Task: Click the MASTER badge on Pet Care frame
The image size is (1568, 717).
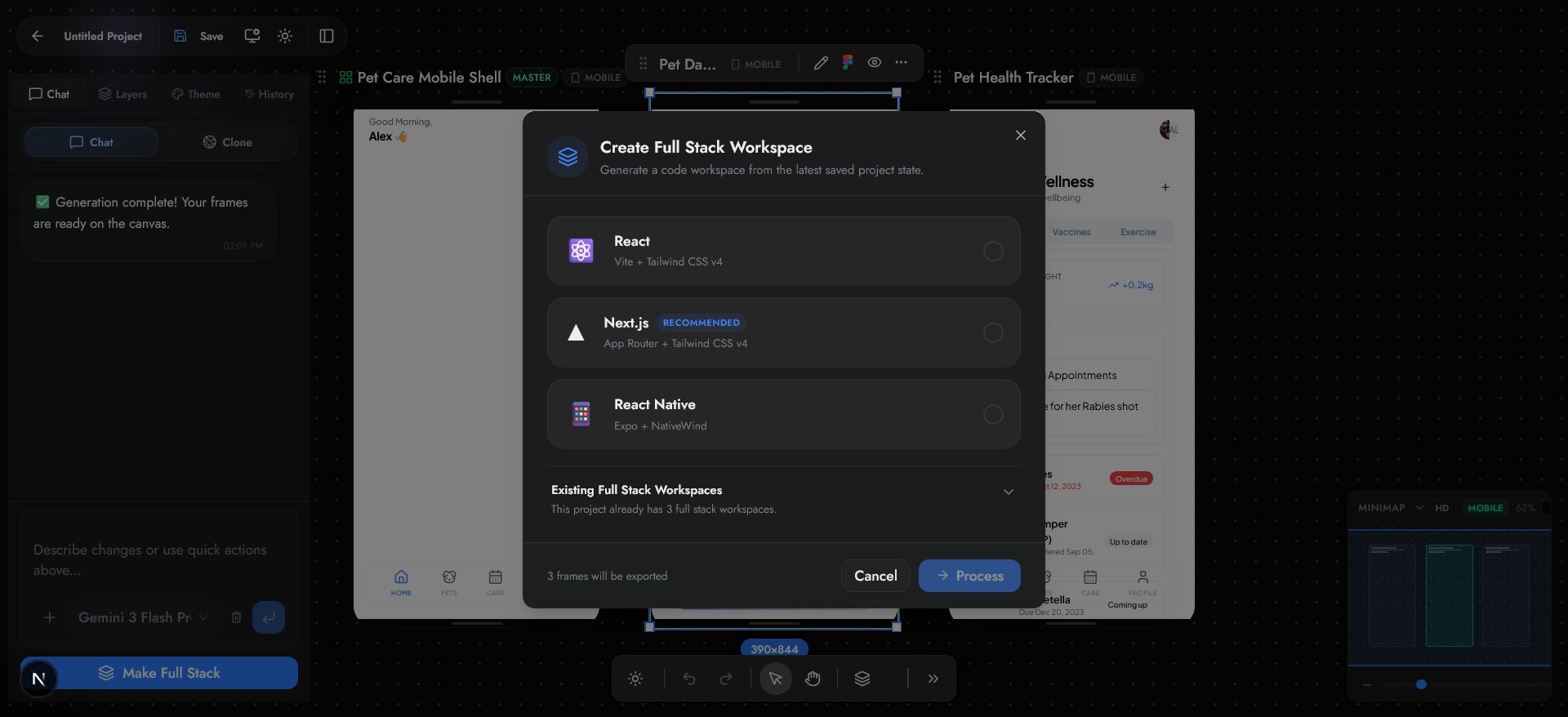Action: pos(532,78)
